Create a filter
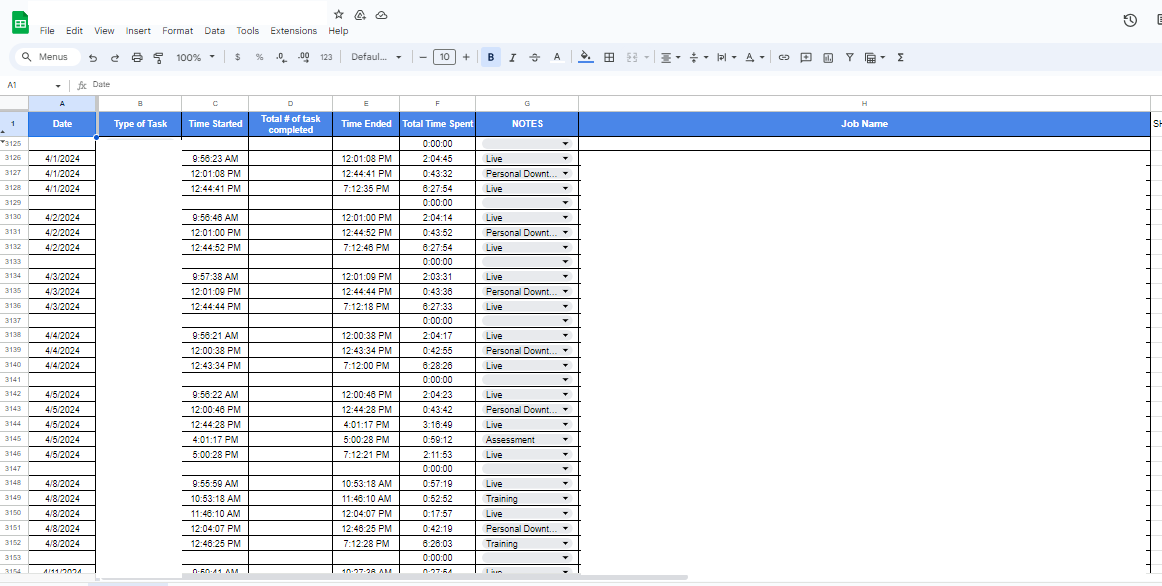1162x586 pixels. 850,57
